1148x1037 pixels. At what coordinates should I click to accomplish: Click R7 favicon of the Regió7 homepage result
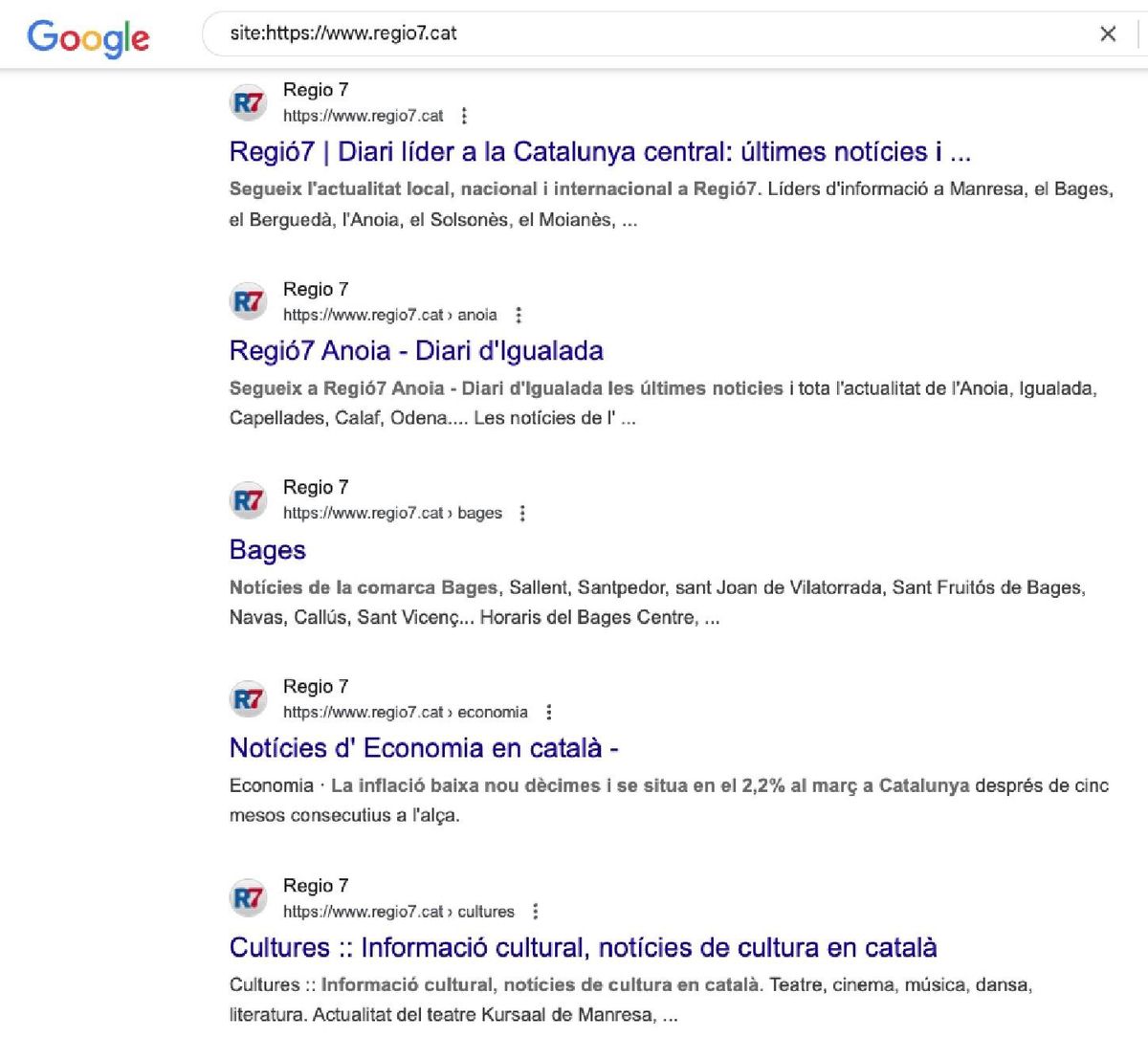pyautogui.click(x=249, y=102)
